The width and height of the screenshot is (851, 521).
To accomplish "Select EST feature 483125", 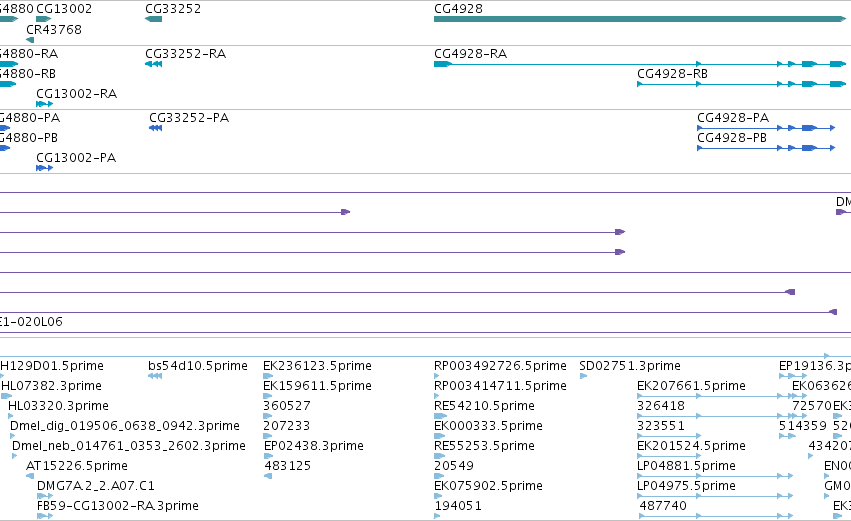I will (x=288, y=466).
